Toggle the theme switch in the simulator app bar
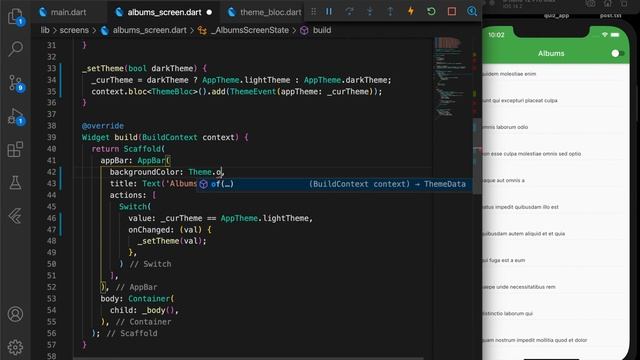This screenshot has height=360, width=640. tap(617, 53)
